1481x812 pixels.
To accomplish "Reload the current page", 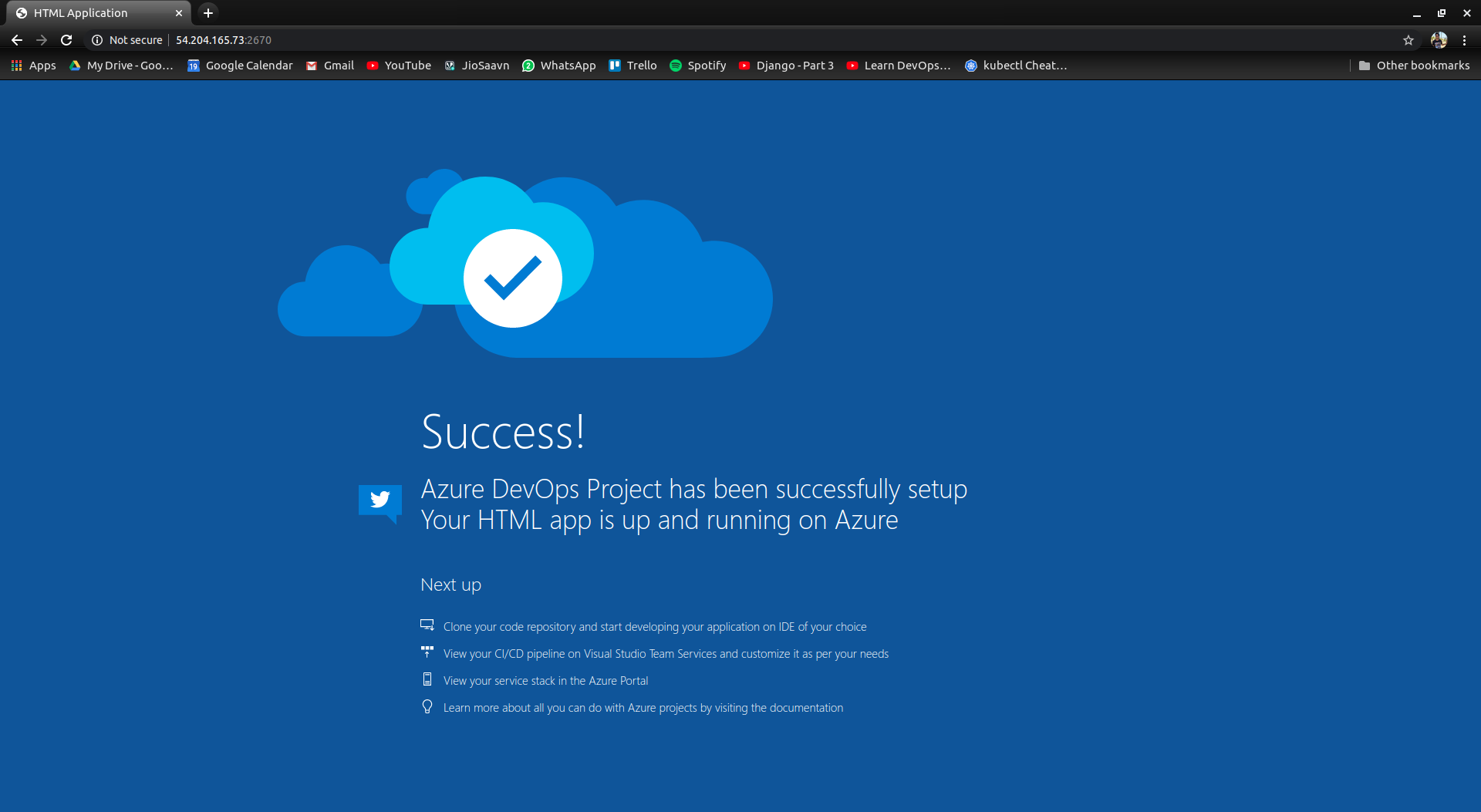I will 66,40.
